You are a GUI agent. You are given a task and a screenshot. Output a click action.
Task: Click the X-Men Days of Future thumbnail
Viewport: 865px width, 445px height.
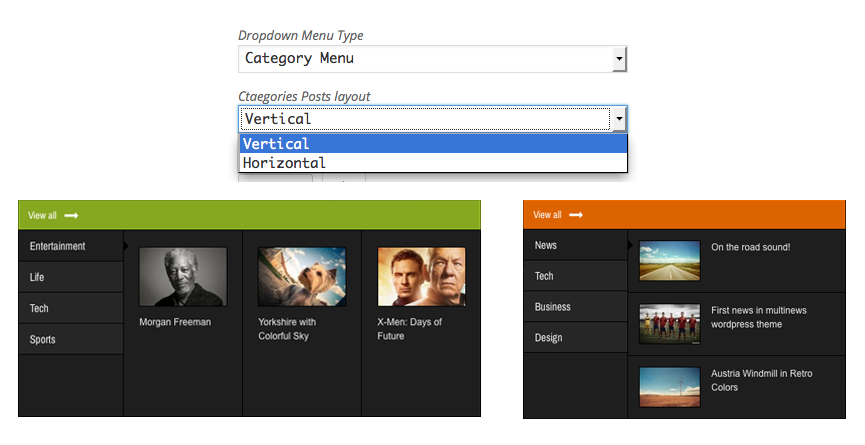(421, 276)
